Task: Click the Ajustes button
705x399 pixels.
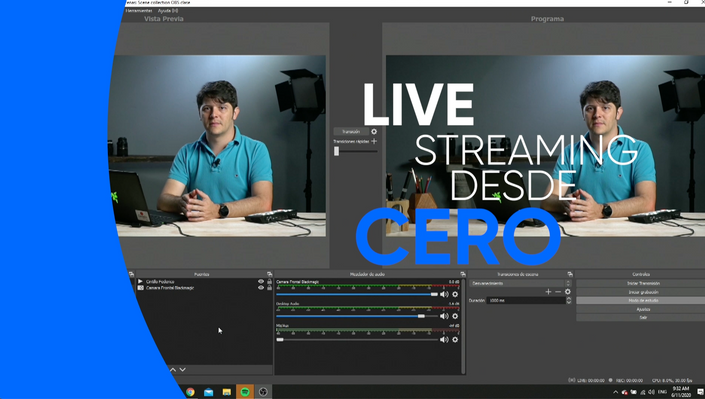Action: pos(643,309)
